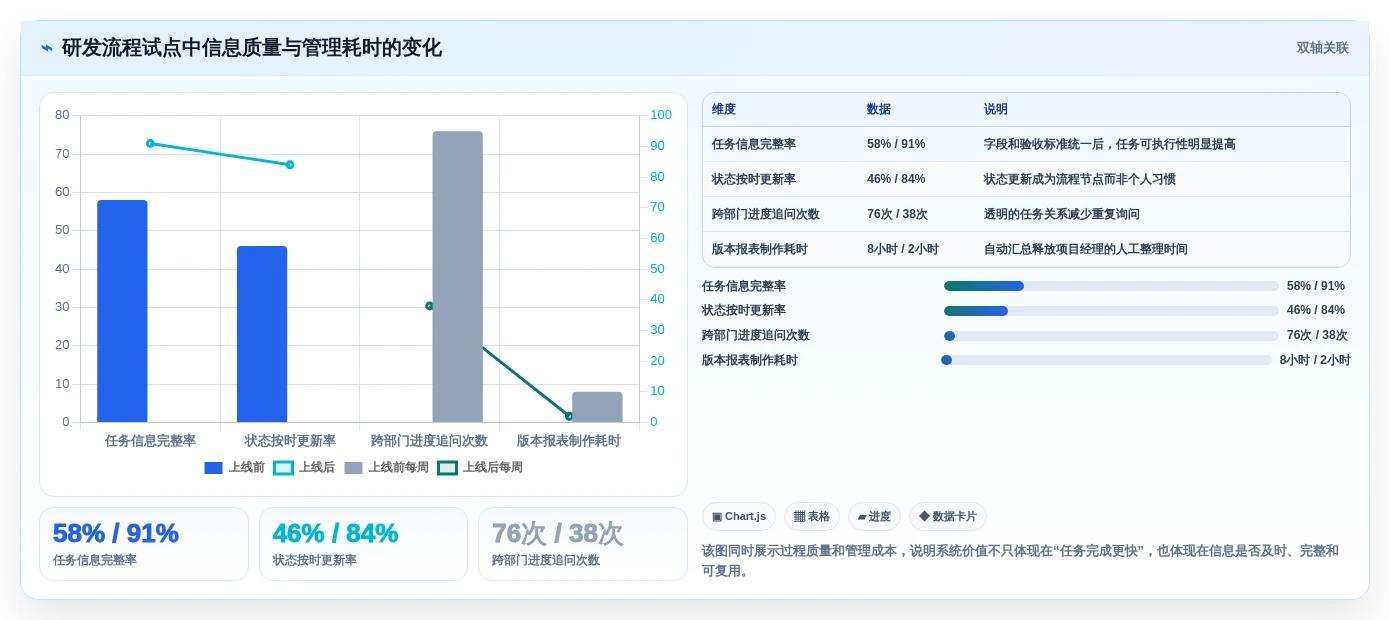Click the 状态按时更新率 progress bar
This screenshot has width=1390, height=620.
coord(1111,310)
